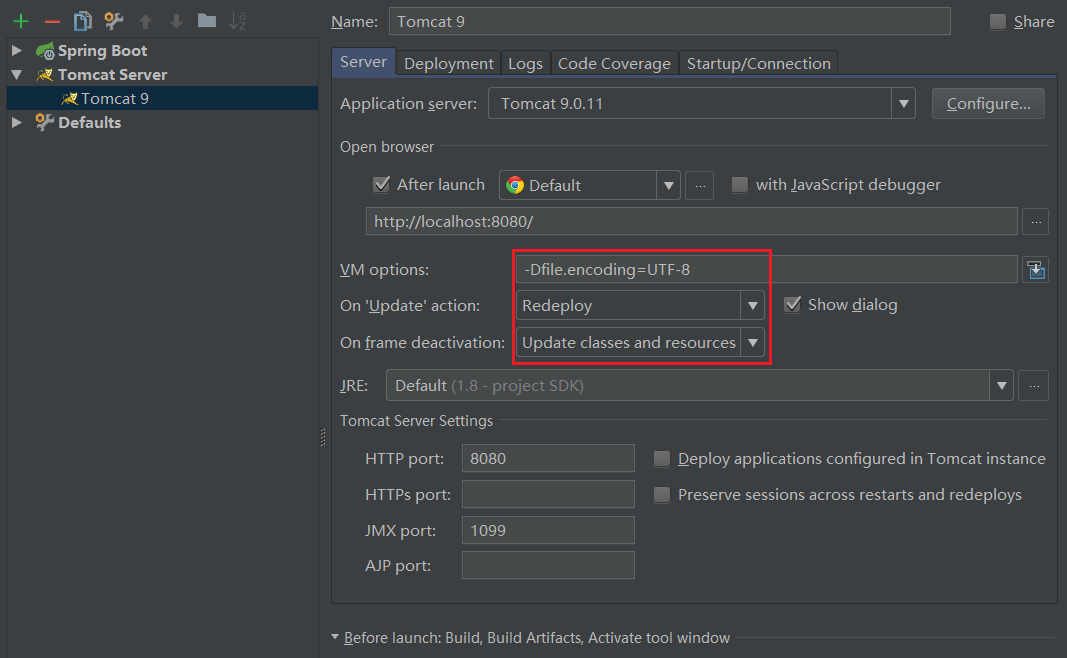This screenshot has height=658, width=1067.
Task: Move configuration down with the arrow icon
Action: coord(176,21)
